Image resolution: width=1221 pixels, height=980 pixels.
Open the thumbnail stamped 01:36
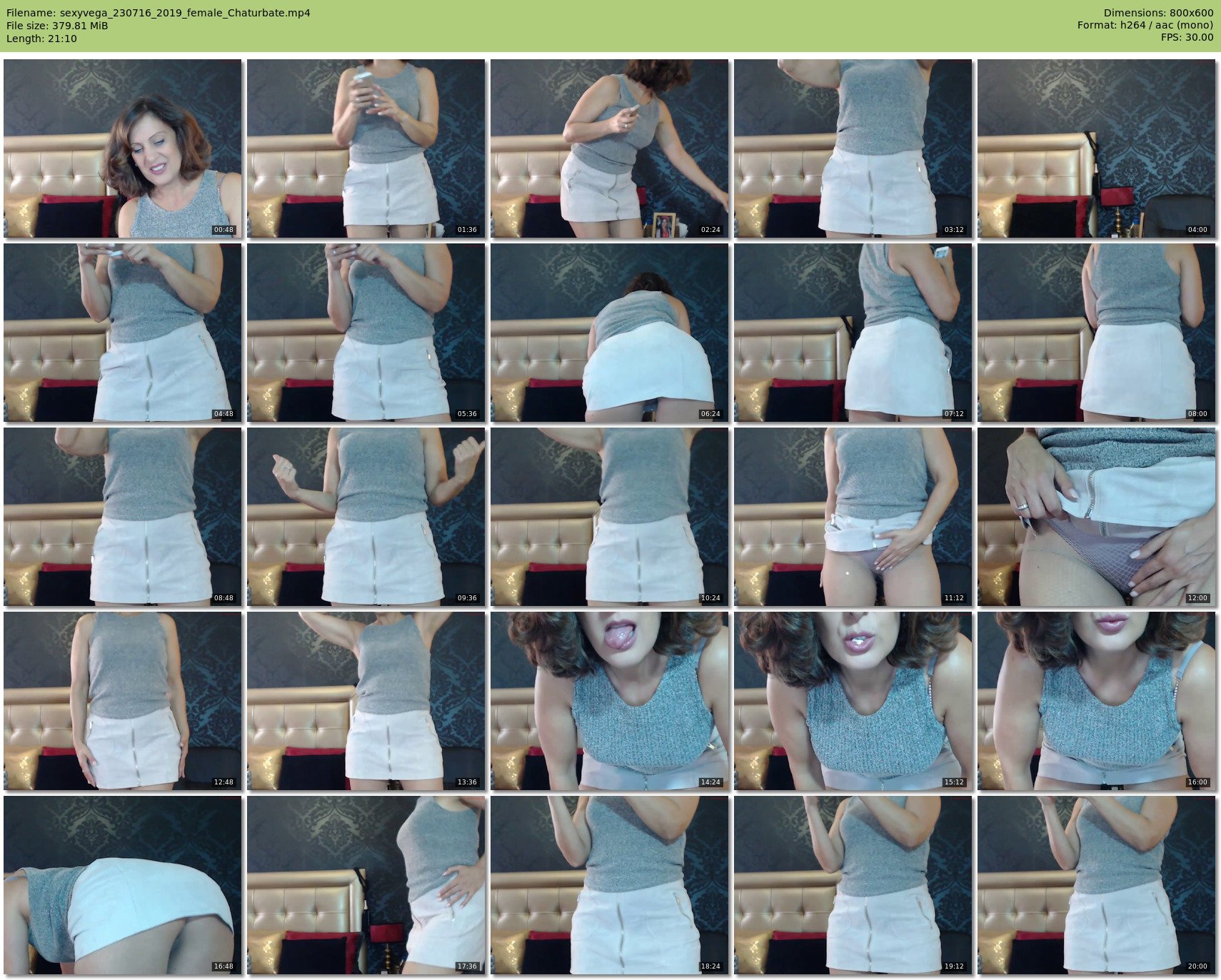(x=366, y=148)
